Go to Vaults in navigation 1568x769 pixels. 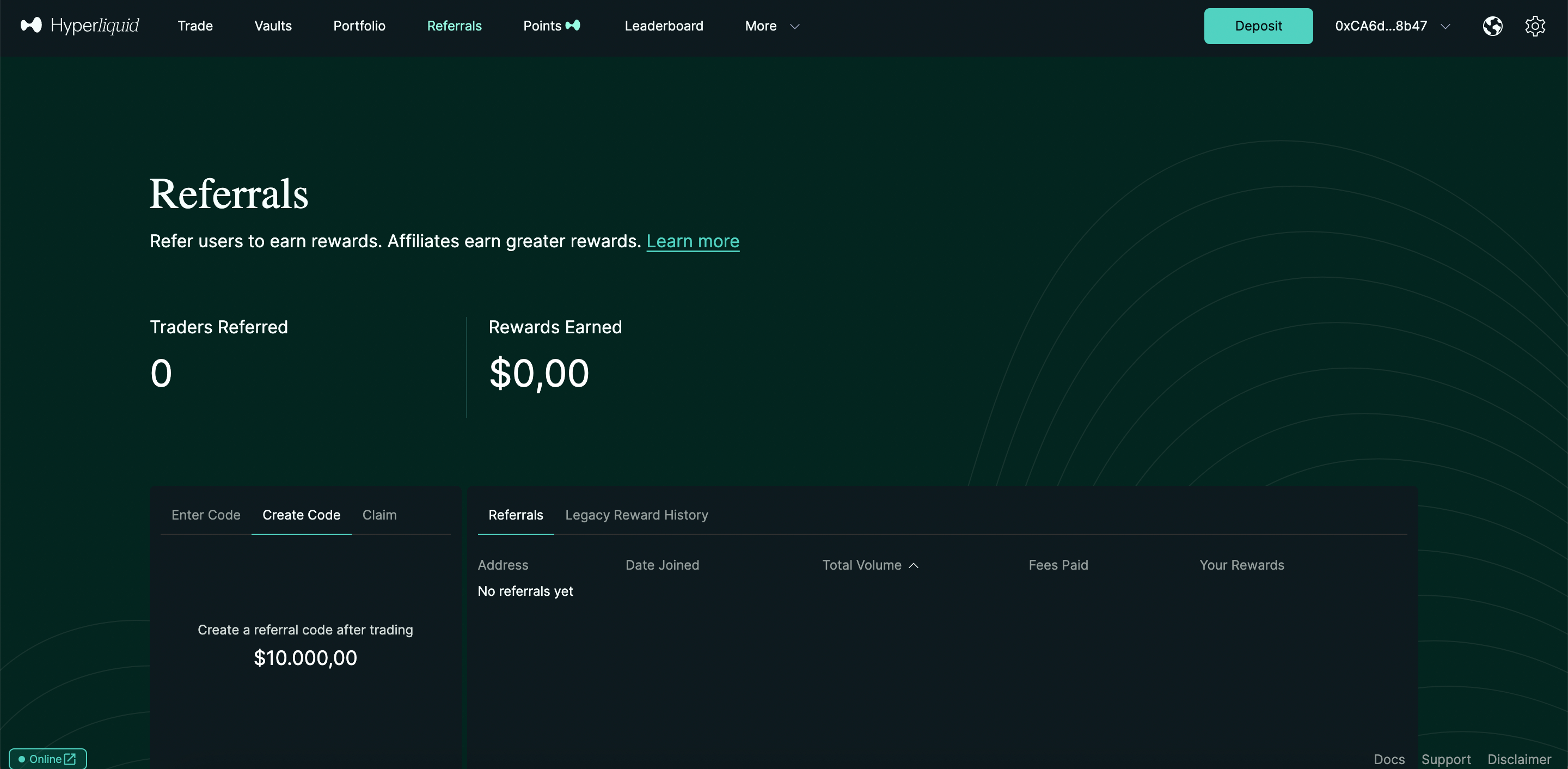tap(273, 26)
